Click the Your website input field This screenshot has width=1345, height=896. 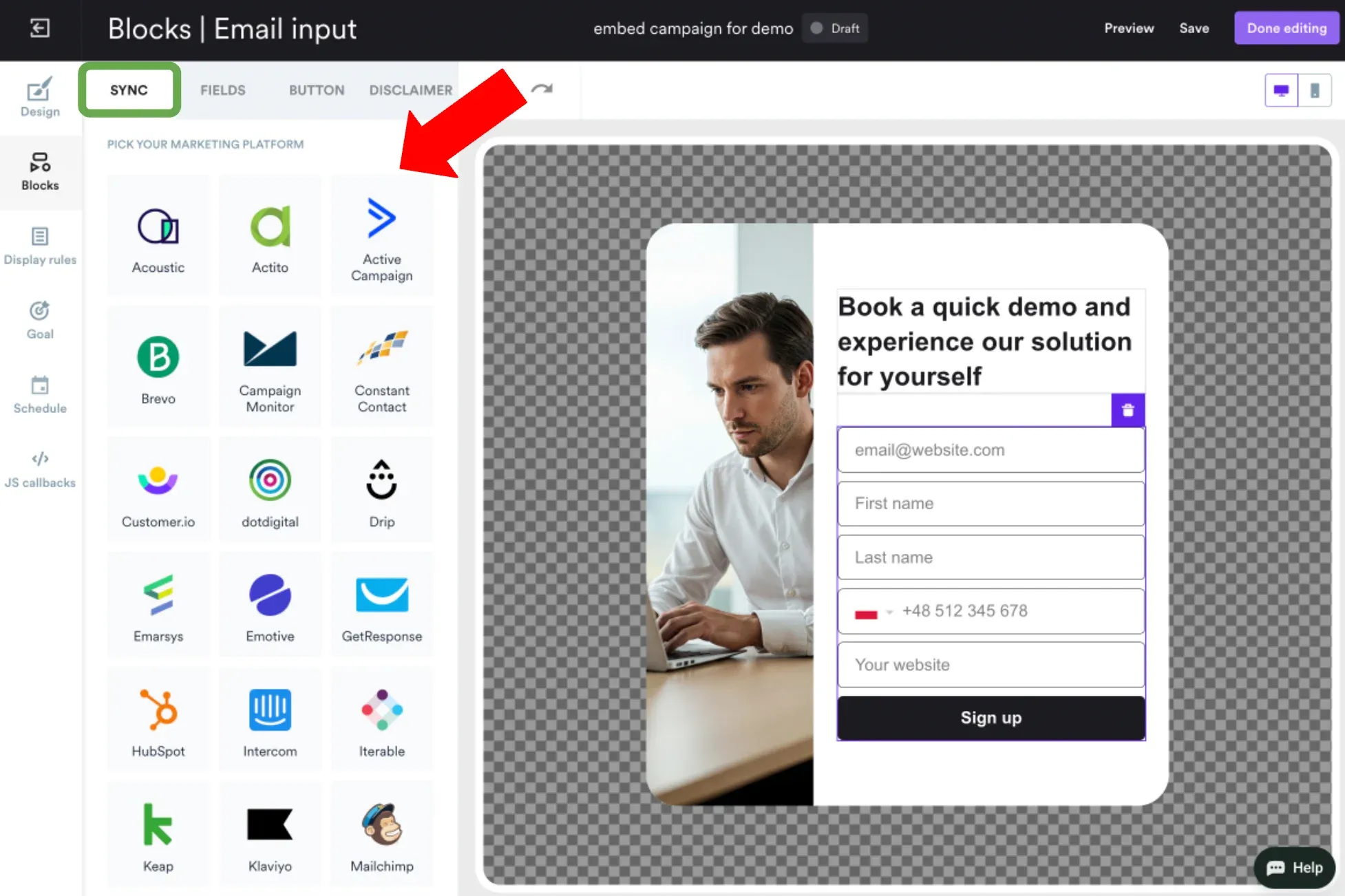click(x=991, y=665)
